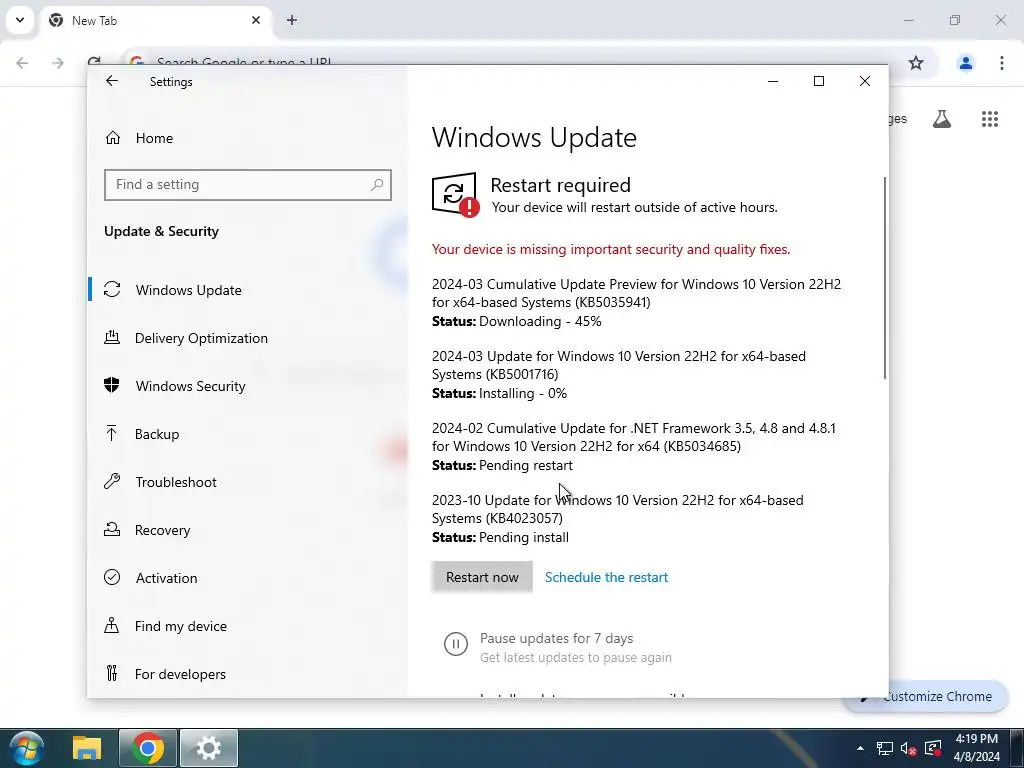1024x768 pixels.
Task: Open the Start menu orb
Action: pyautogui.click(x=27, y=748)
